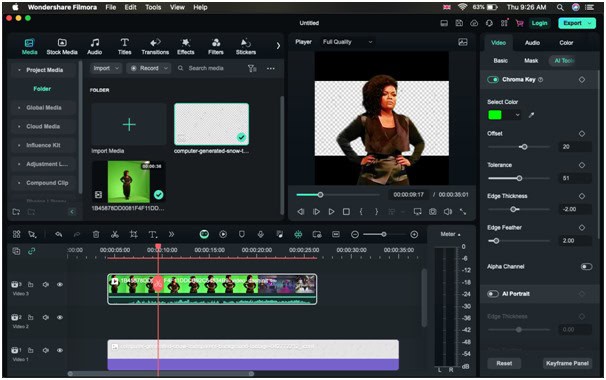Open the preview display settings image icon

pyautogui.click(x=463, y=42)
